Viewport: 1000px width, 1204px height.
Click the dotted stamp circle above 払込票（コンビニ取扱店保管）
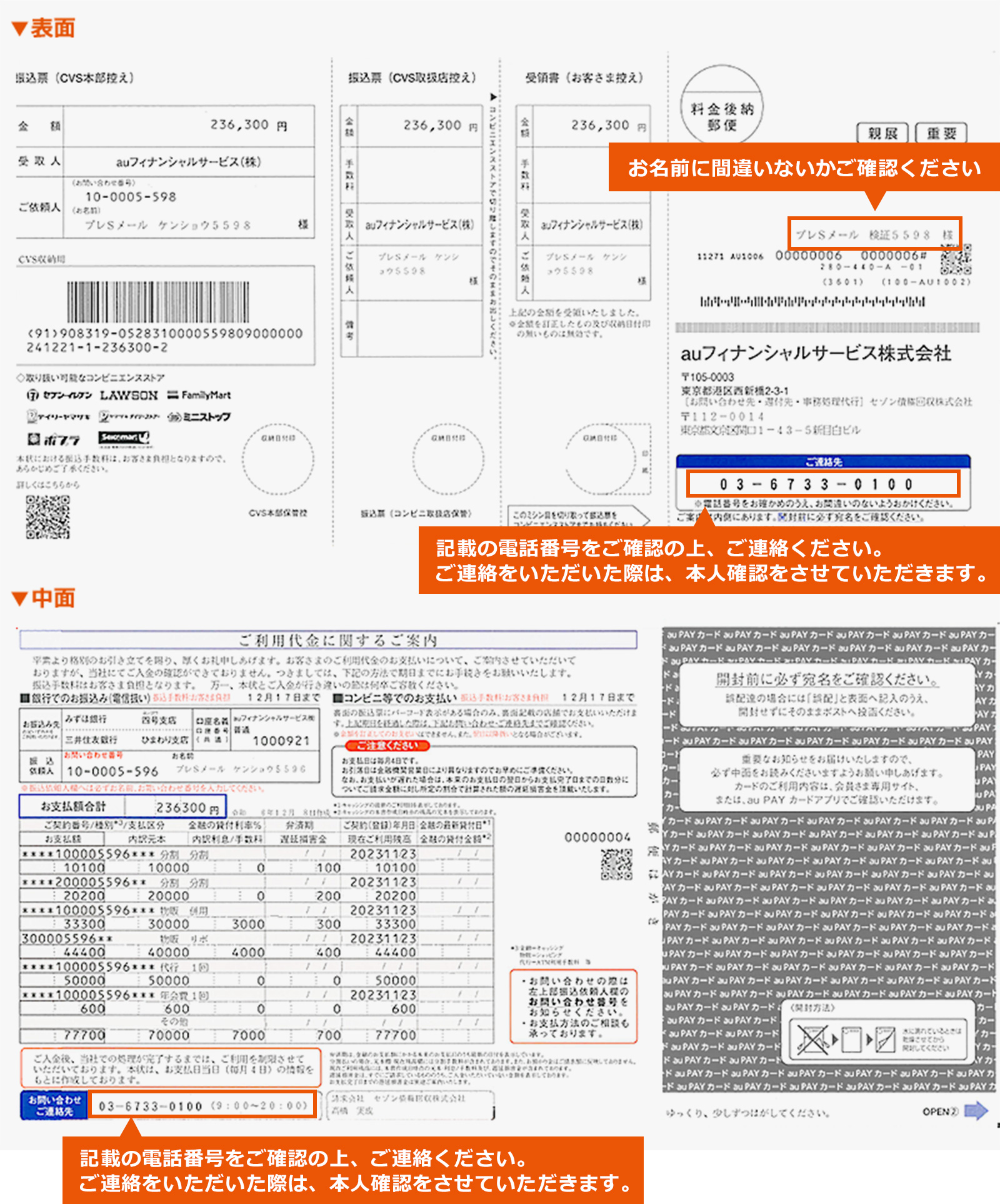(x=448, y=459)
